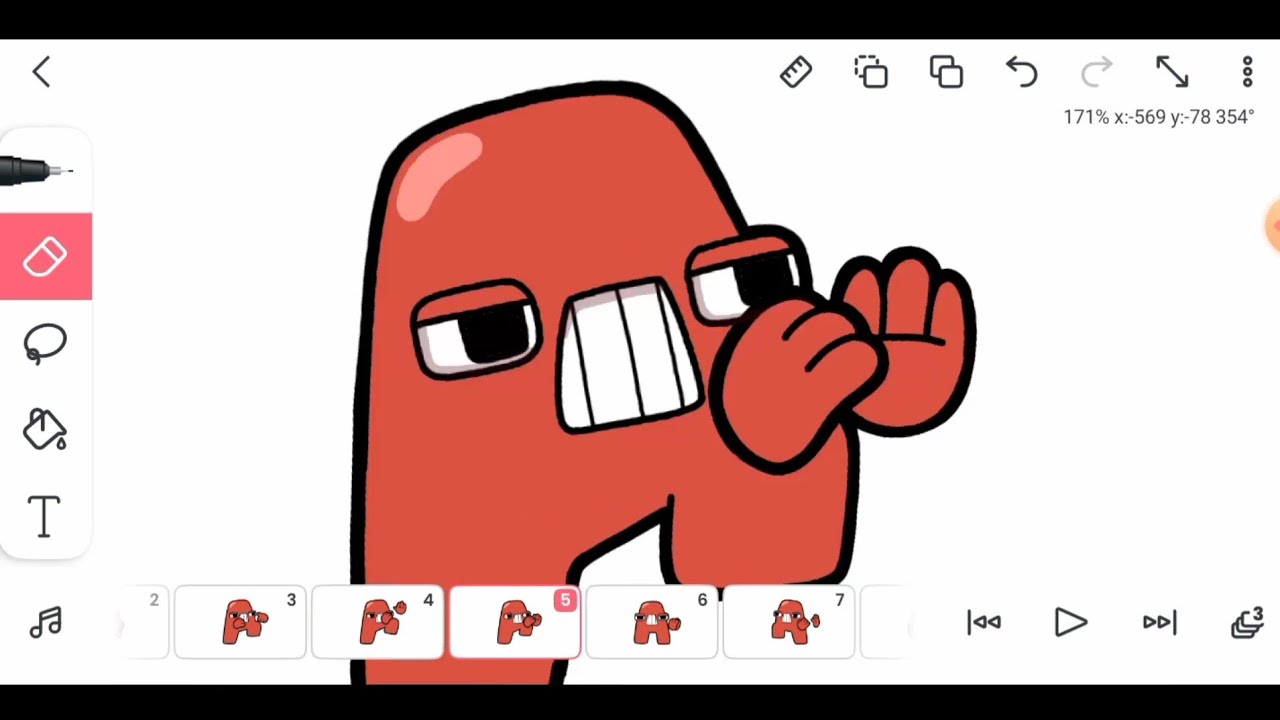Select the Lasso selection tool
Viewport: 1280px width, 720px height.
[45, 344]
